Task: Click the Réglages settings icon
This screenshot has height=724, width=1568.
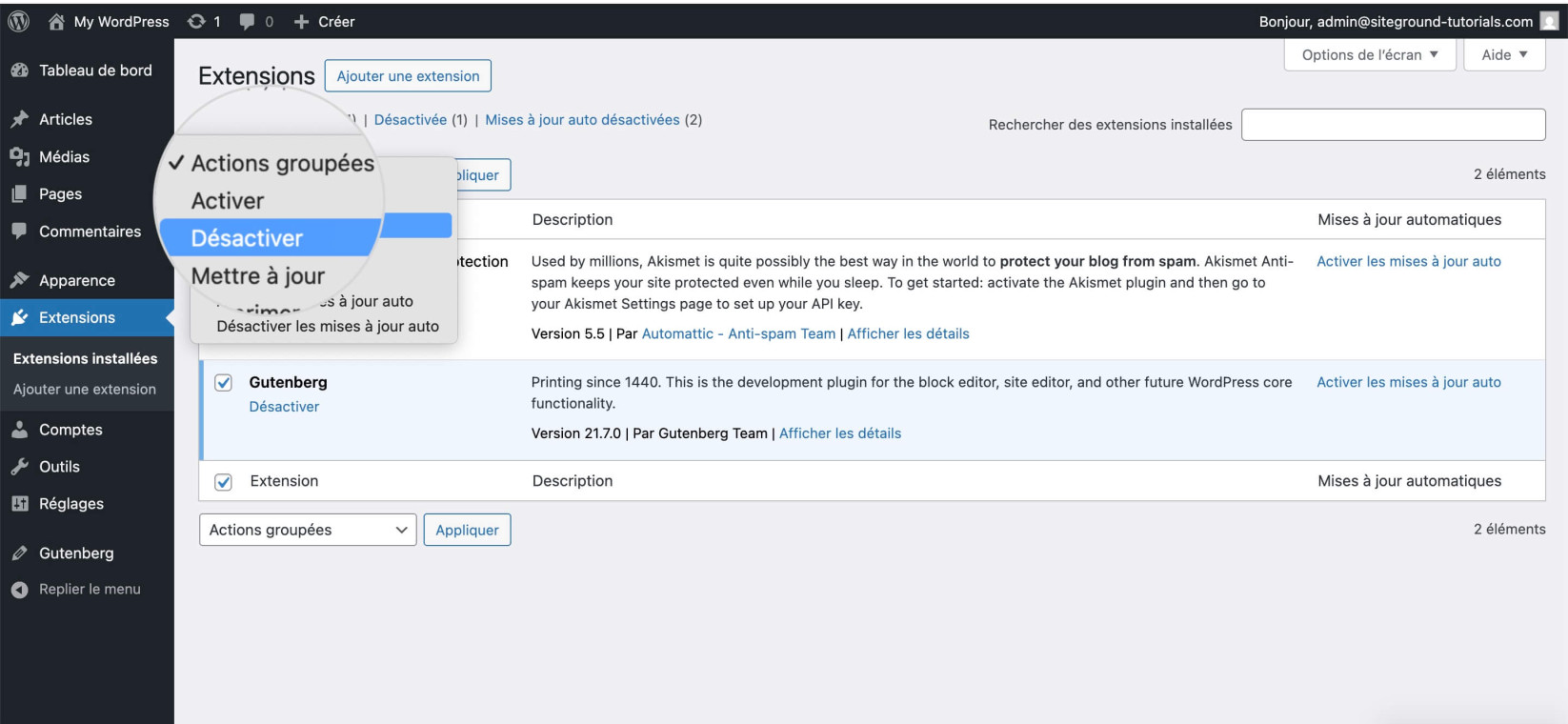Action: [x=19, y=504]
